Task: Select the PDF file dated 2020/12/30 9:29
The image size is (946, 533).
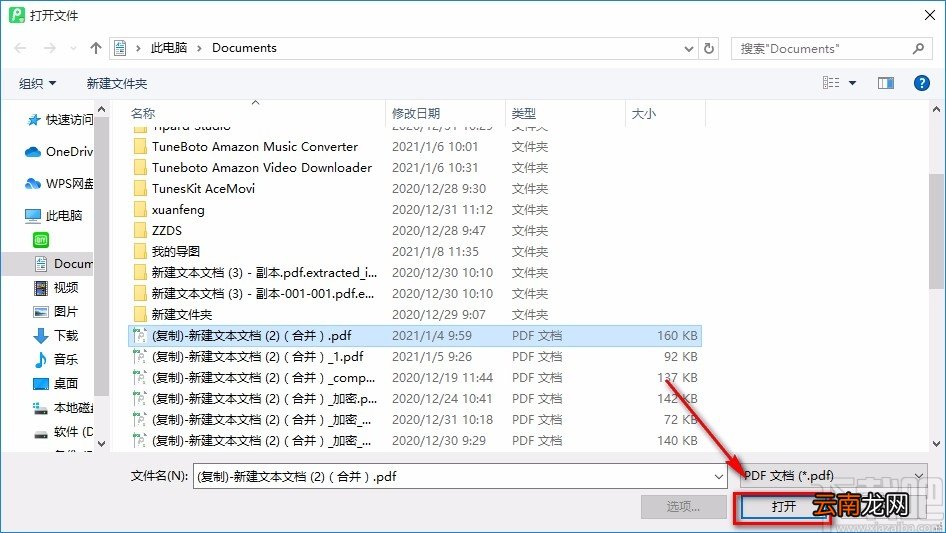Action: [415, 440]
